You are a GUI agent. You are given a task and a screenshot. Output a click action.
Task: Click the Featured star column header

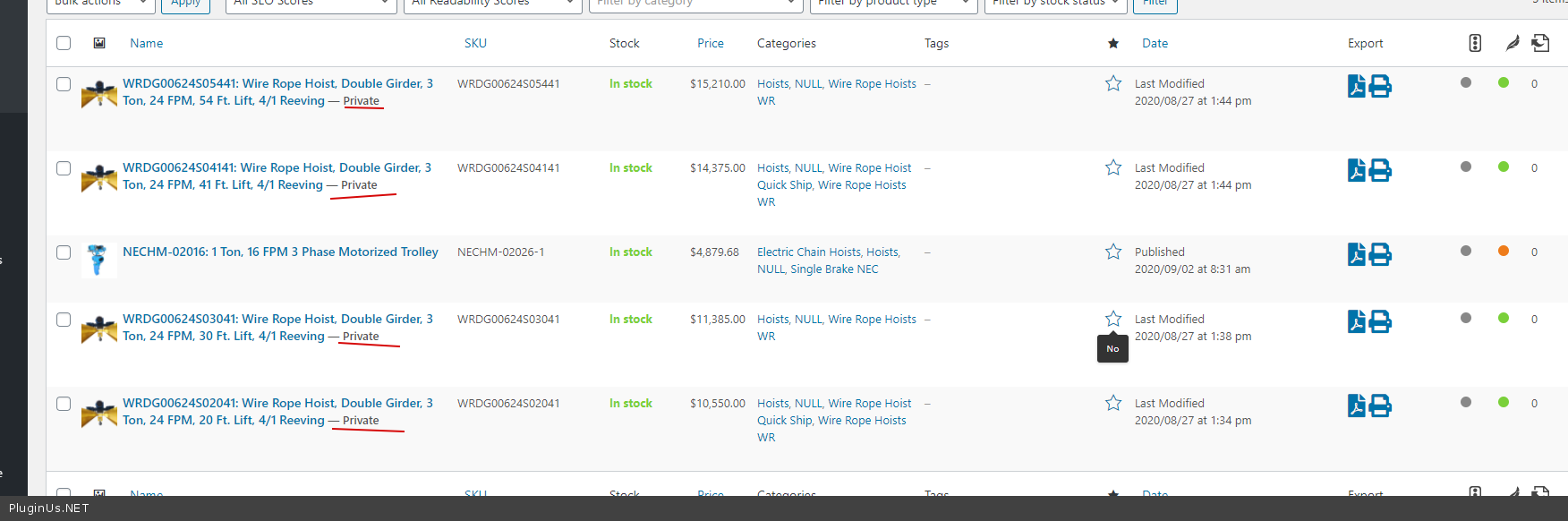[x=1112, y=44]
